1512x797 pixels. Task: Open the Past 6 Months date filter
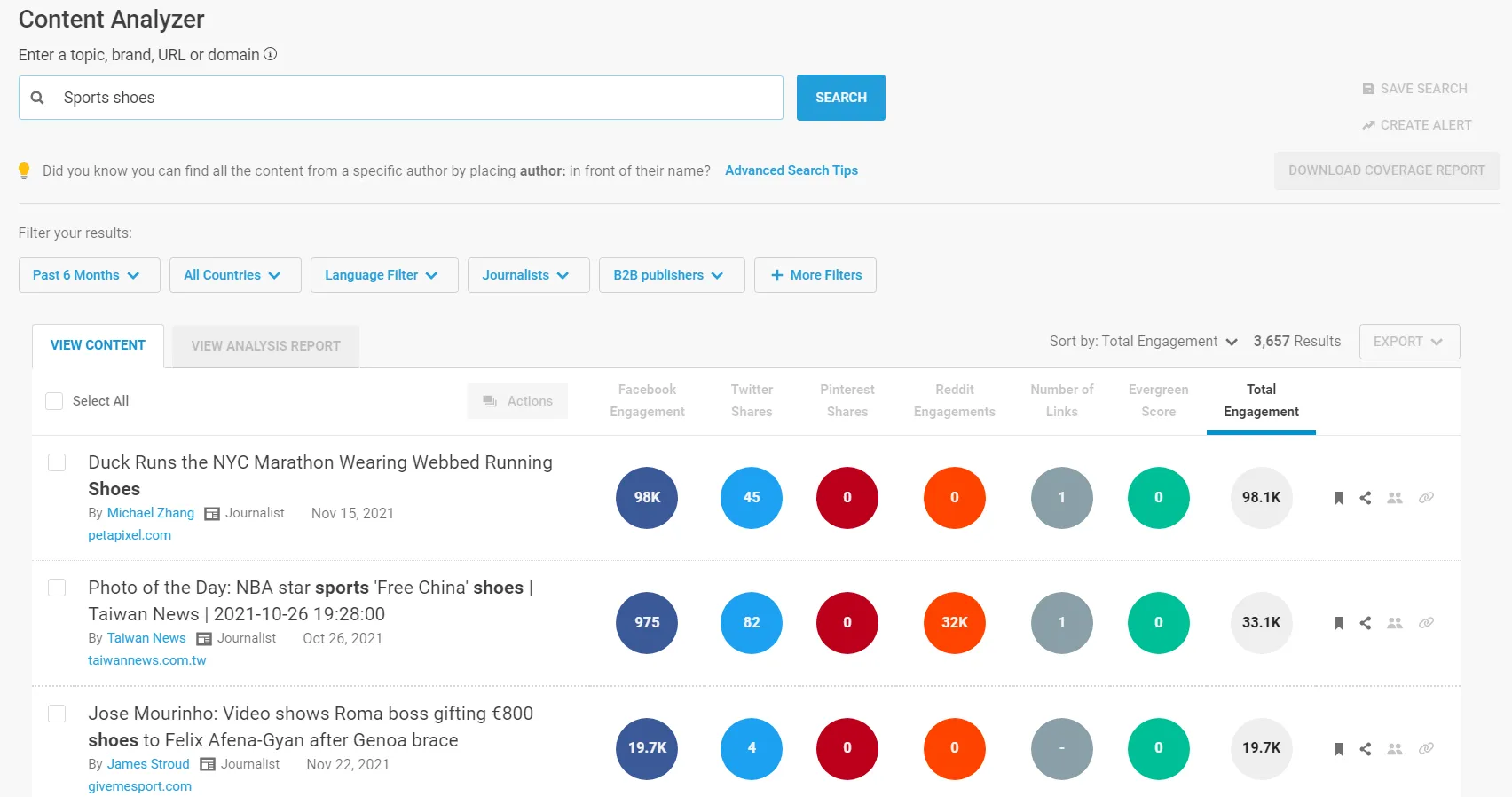point(89,275)
